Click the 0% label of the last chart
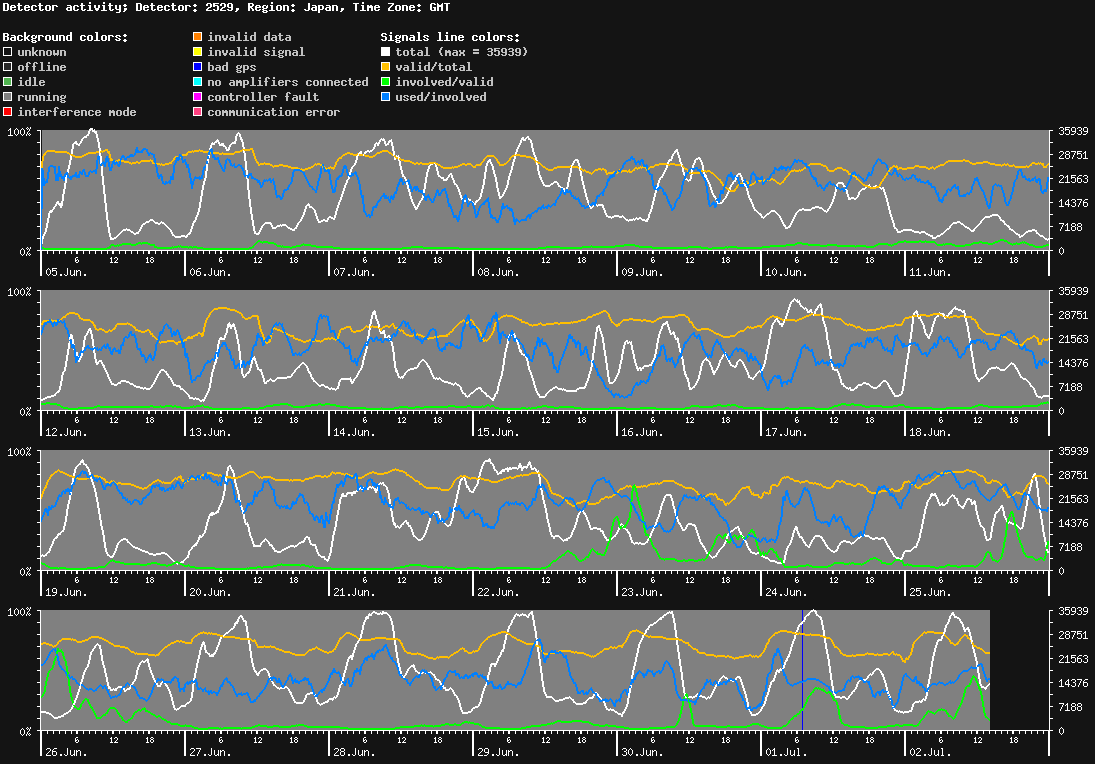 pos(25,732)
